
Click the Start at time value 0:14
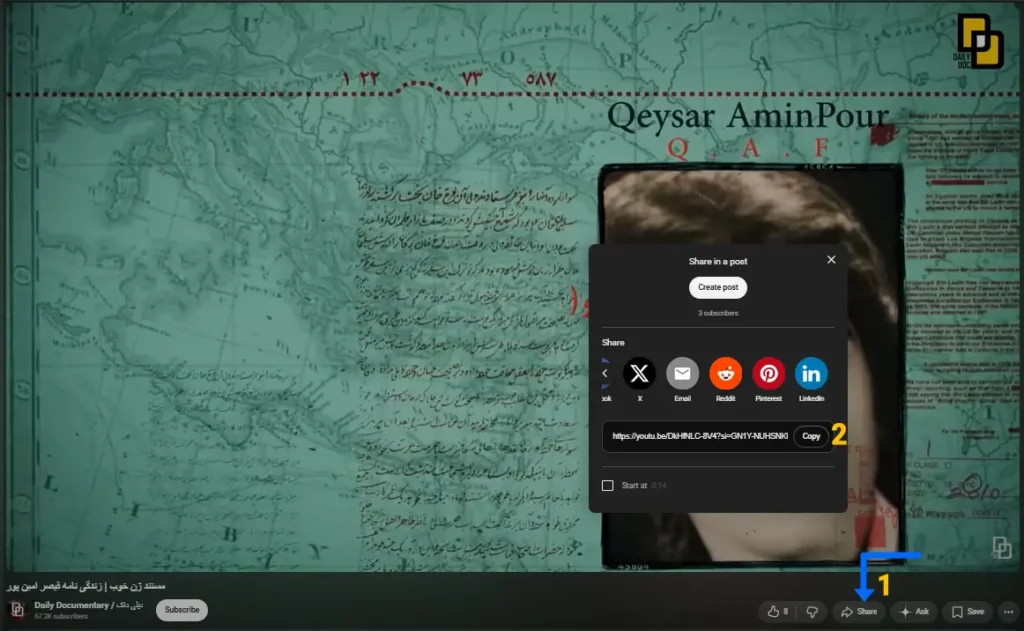pyautogui.click(x=659, y=486)
